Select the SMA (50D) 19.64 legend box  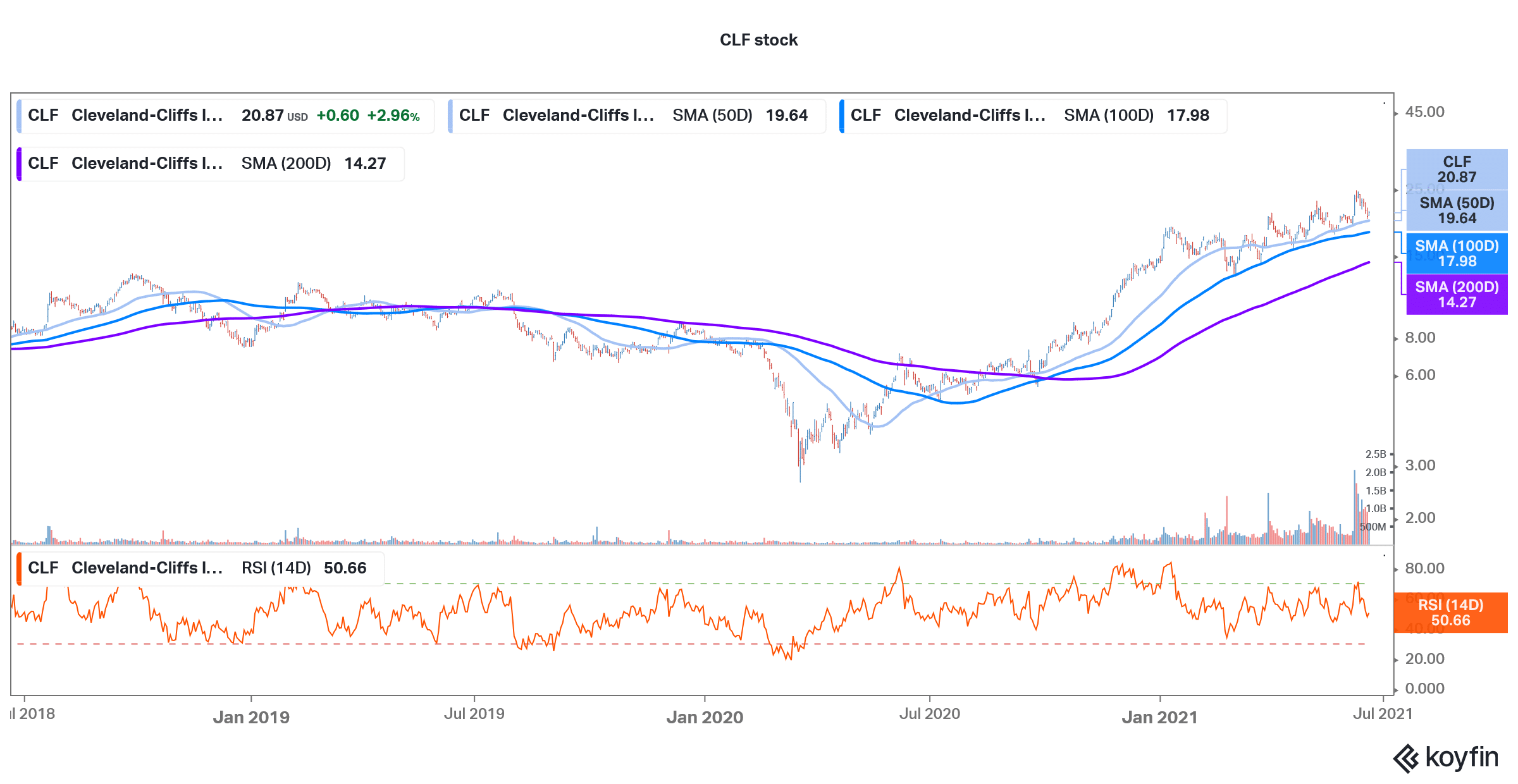tap(636, 116)
